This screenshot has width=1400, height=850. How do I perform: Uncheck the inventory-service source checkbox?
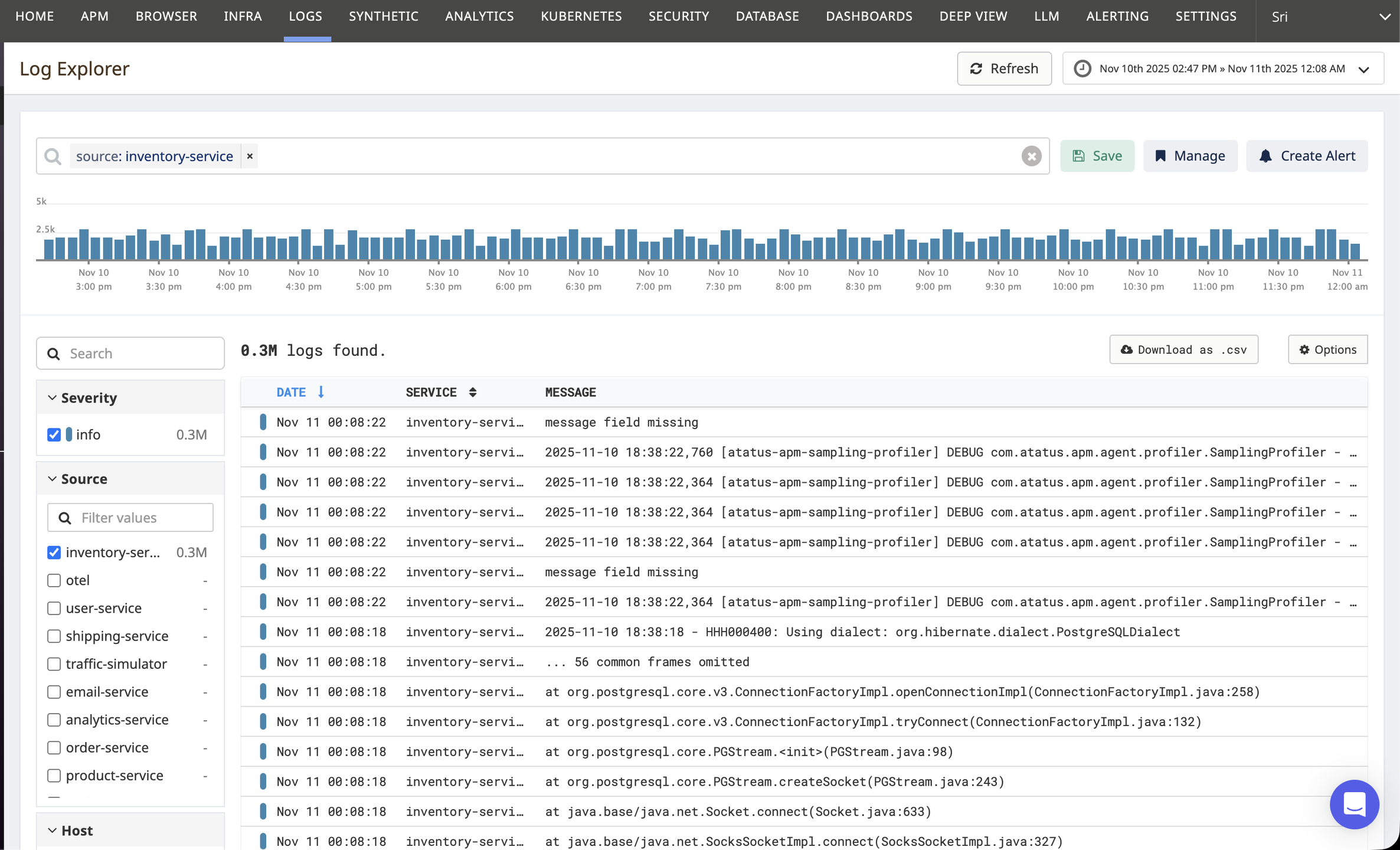click(x=54, y=552)
